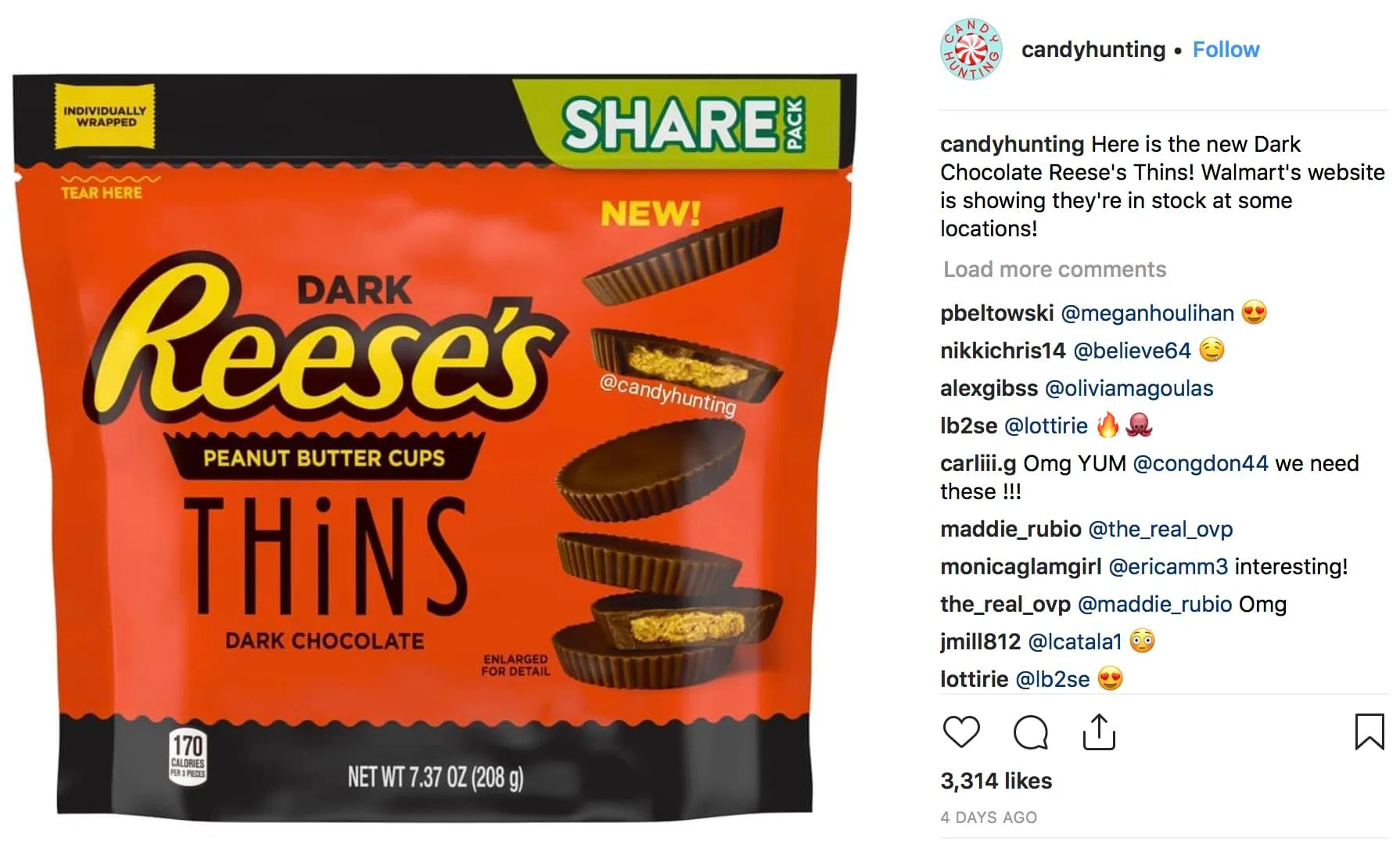Visit monicaglamgirl commenter profile
Viewport: 1400px width, 852px height.
1021,566
